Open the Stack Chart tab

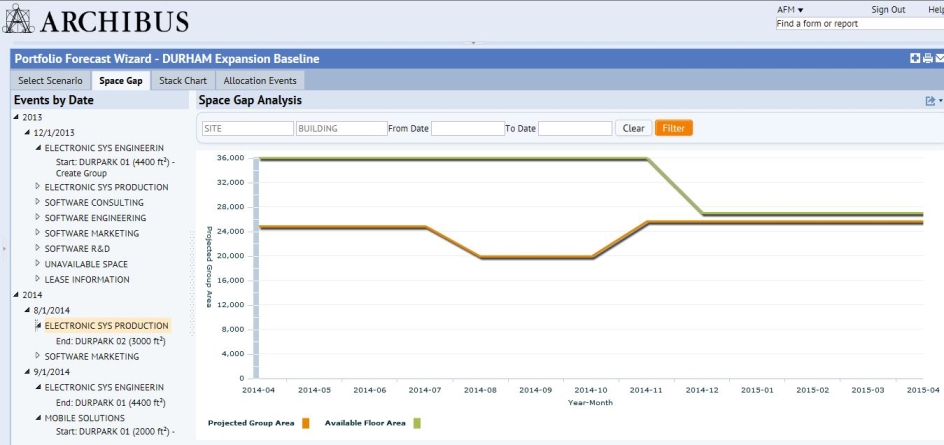click(182, 81)
